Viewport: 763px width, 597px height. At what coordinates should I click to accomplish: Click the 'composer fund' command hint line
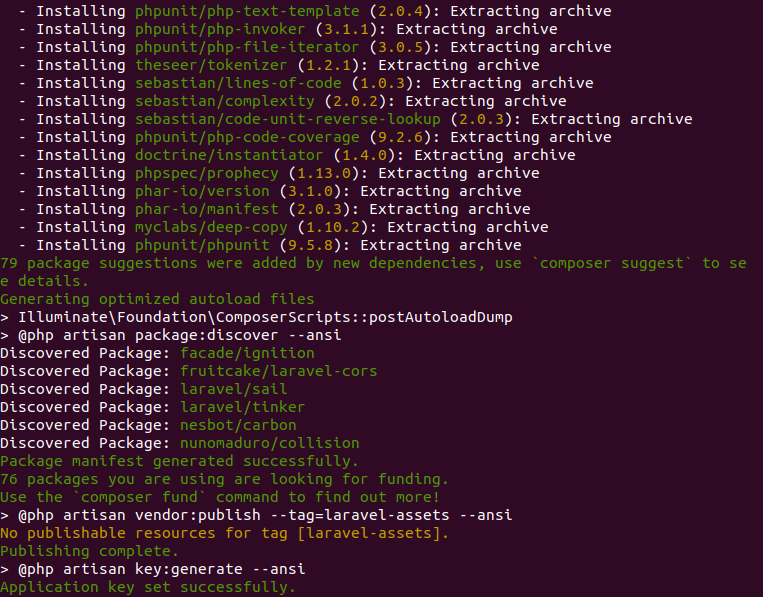pyautogui.click(x=220, y=497)
